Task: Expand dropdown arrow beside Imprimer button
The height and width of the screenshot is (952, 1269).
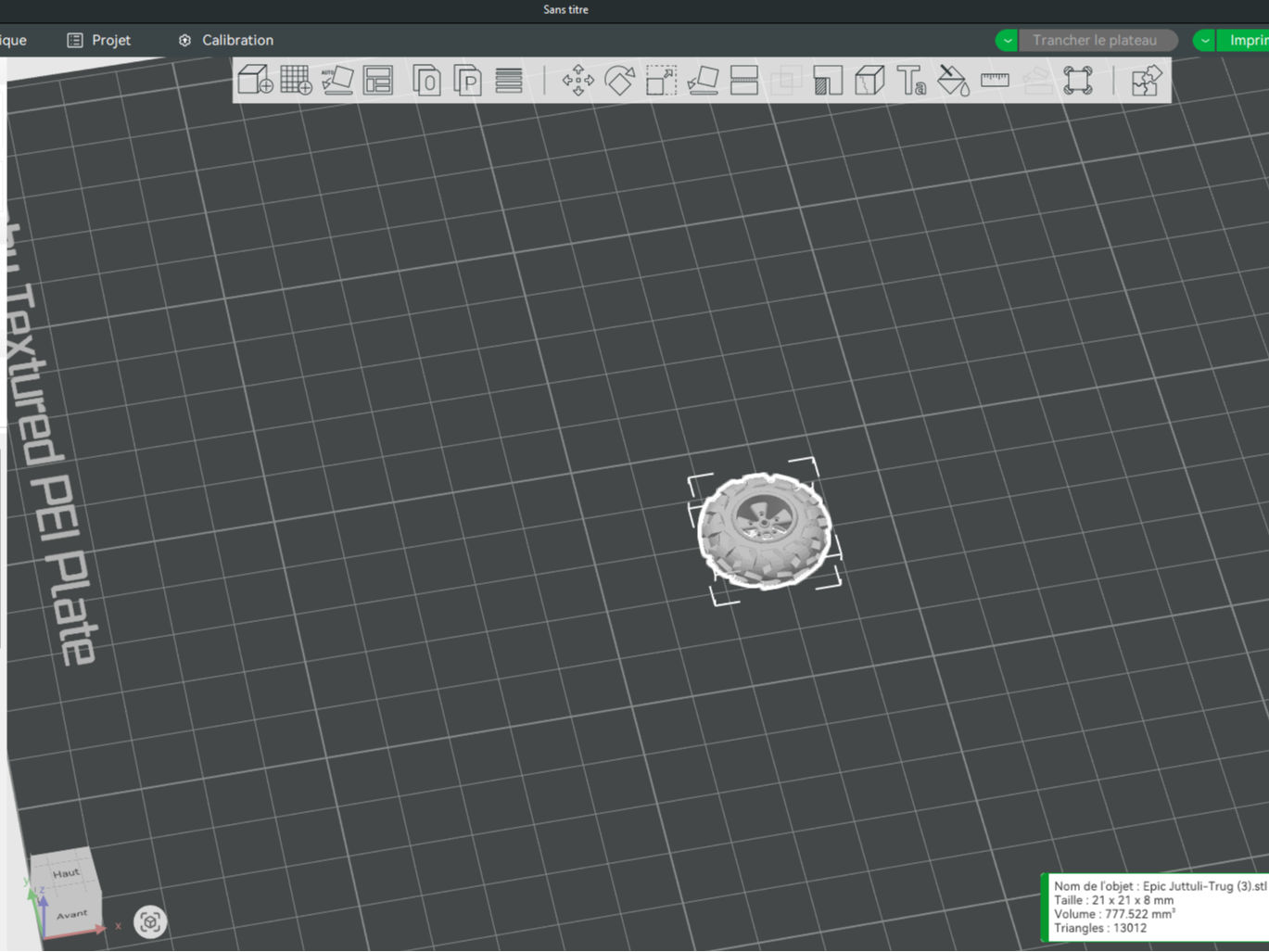Action: pyautogui.click(x=1204, y=40)
